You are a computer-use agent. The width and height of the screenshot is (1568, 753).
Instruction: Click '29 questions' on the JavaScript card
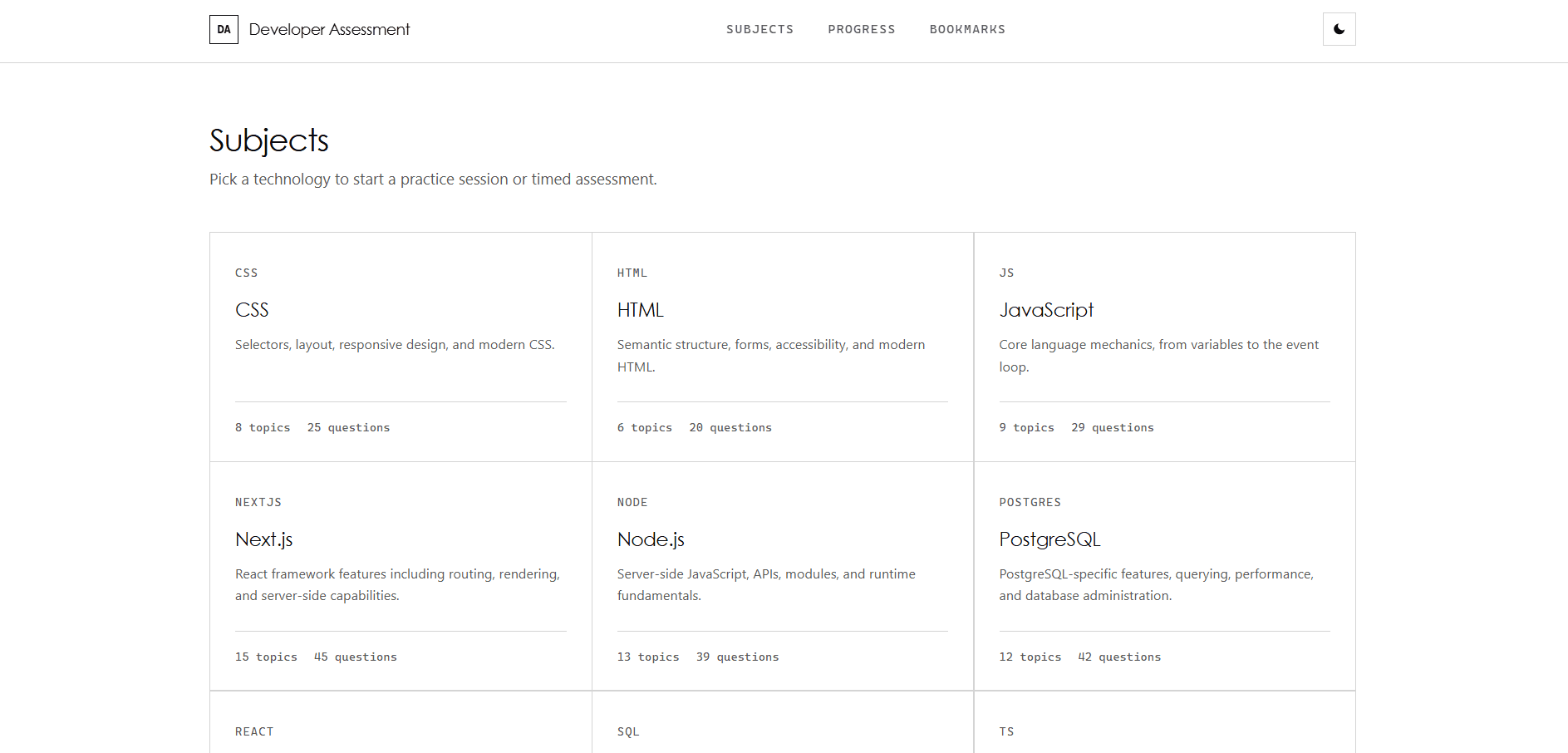pyautogui.click(x=1113, y=427)
